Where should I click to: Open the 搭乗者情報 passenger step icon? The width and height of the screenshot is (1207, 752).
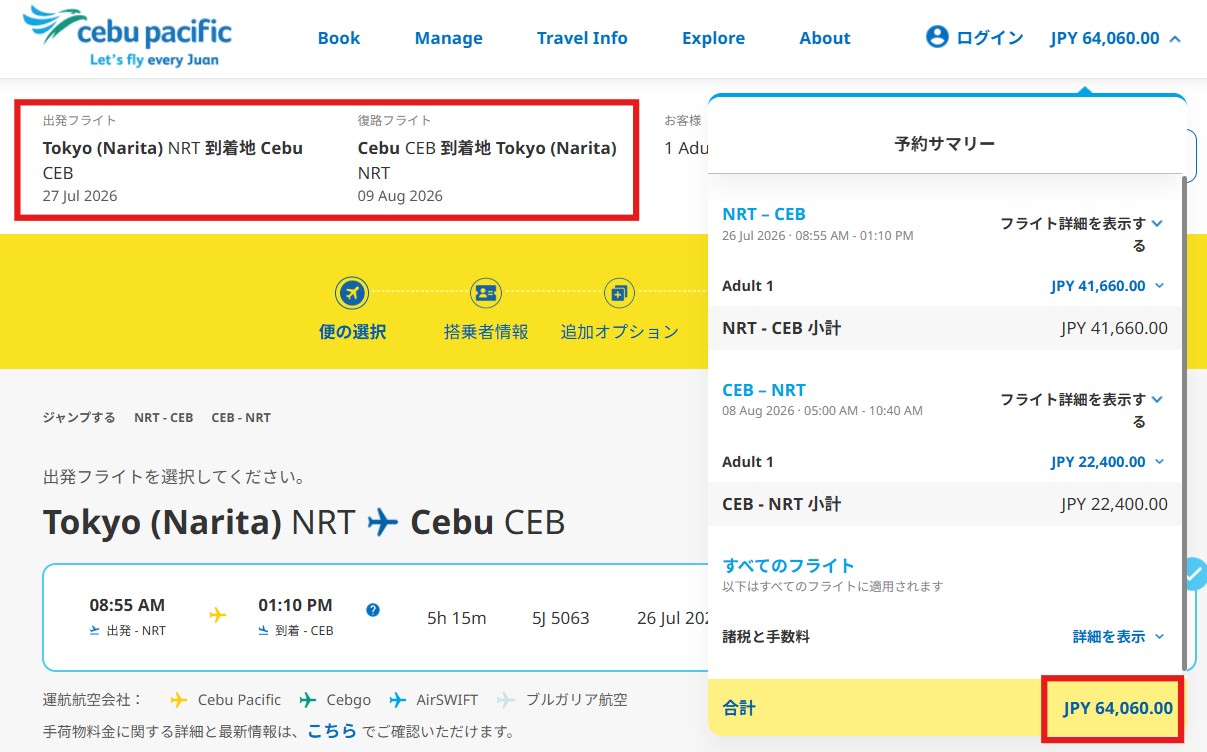(485, 291)
